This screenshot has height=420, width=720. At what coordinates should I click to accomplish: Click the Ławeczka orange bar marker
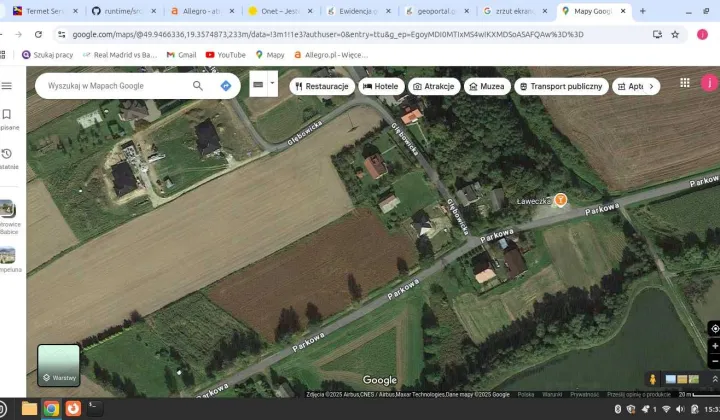(x=560, y=200)
